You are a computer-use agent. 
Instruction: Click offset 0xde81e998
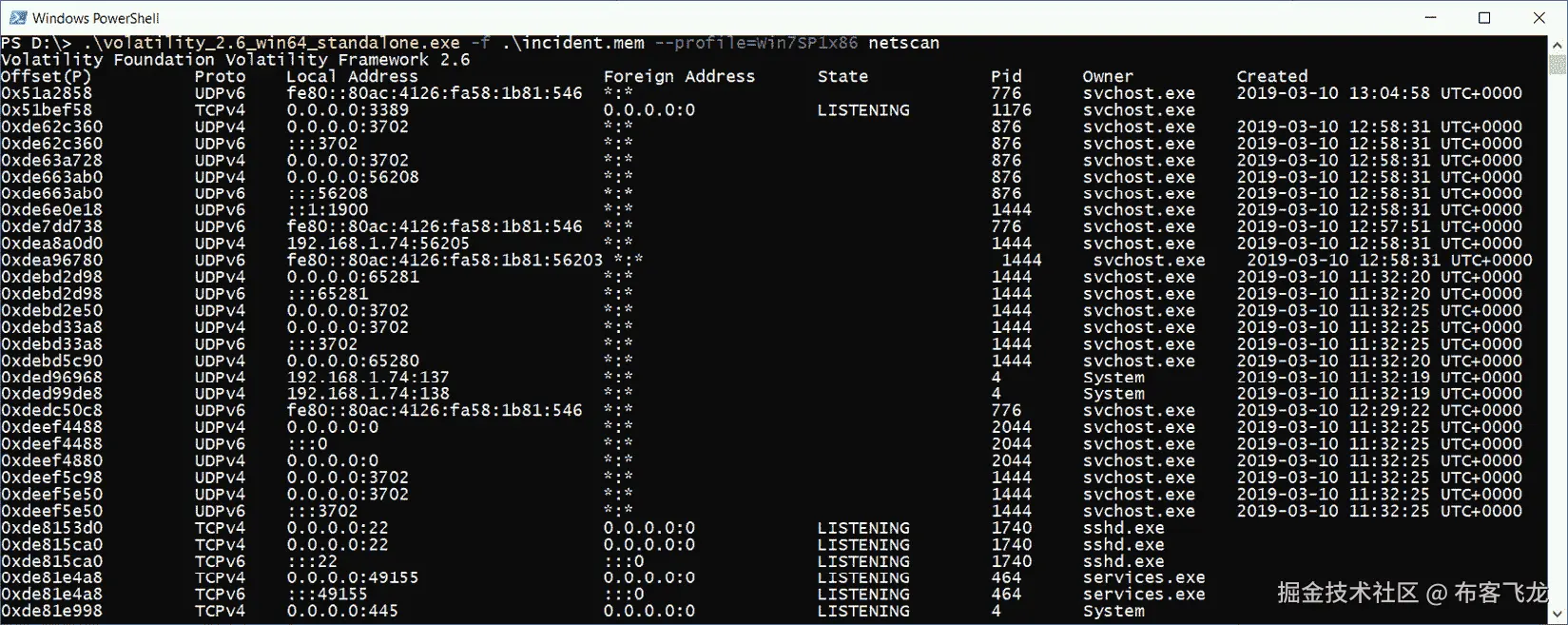pos(51,611)
